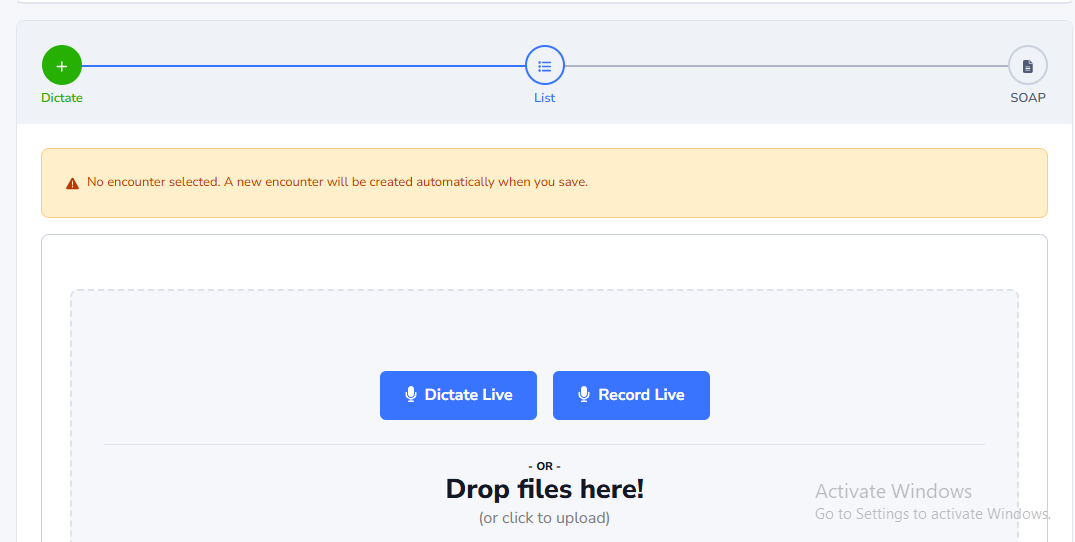This screenshot has height=542, width=1075.
Task: Start dictation with Dictate Live text
Action: click(x=468, y=395)
